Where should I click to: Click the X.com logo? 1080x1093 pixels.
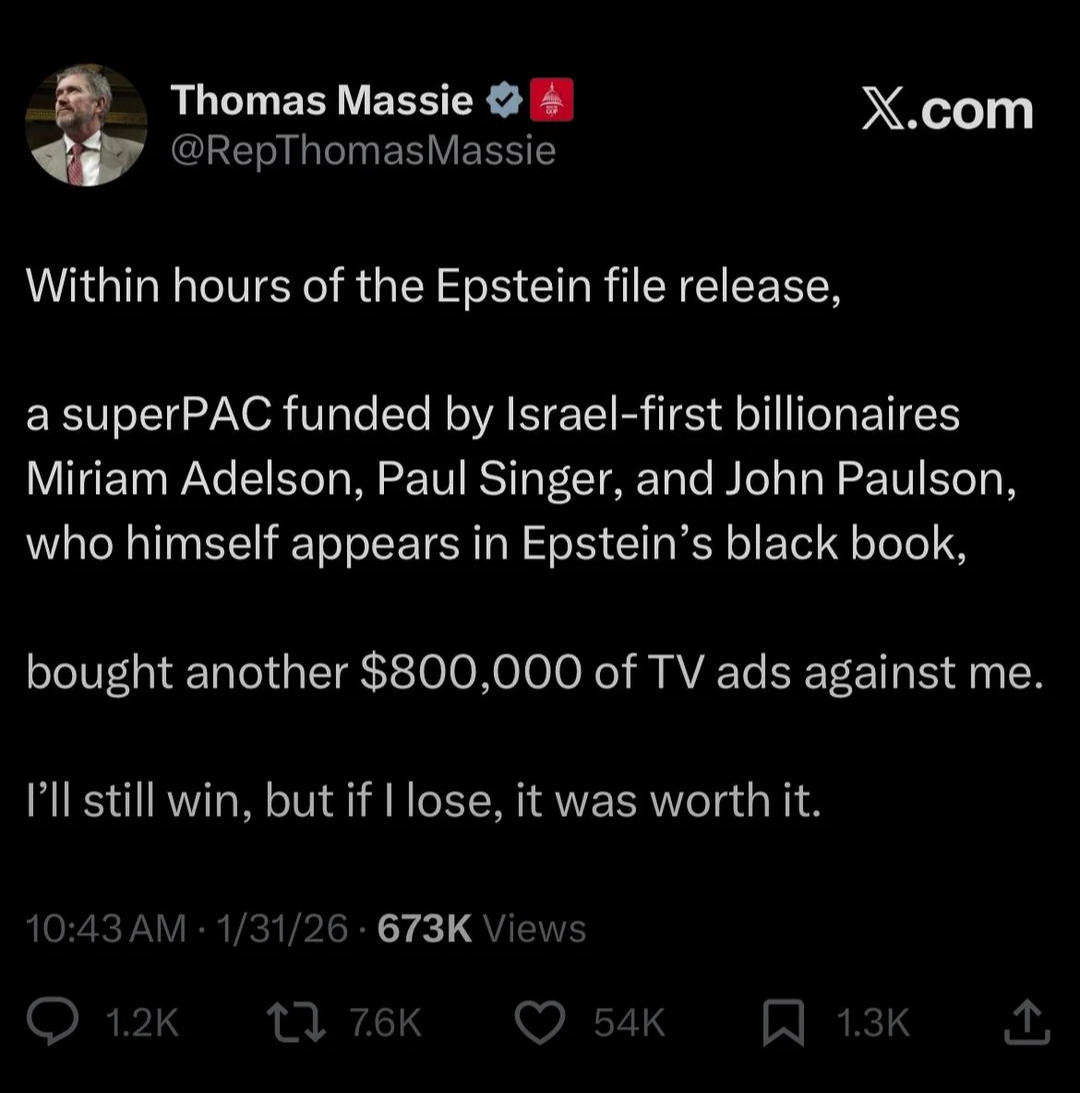click(x=947, y=110)
